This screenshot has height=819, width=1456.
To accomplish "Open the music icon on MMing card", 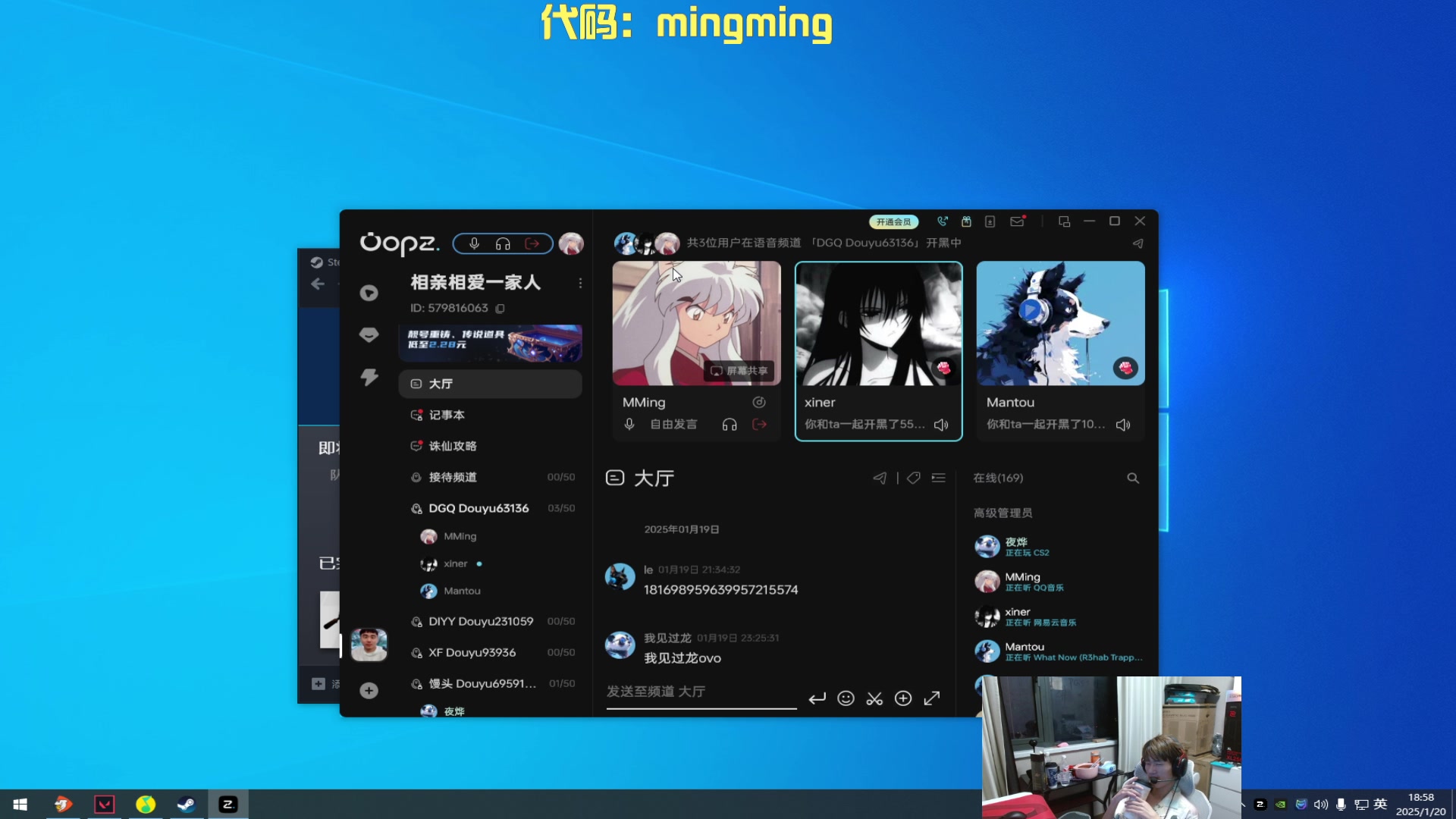I will coord(759,403).
